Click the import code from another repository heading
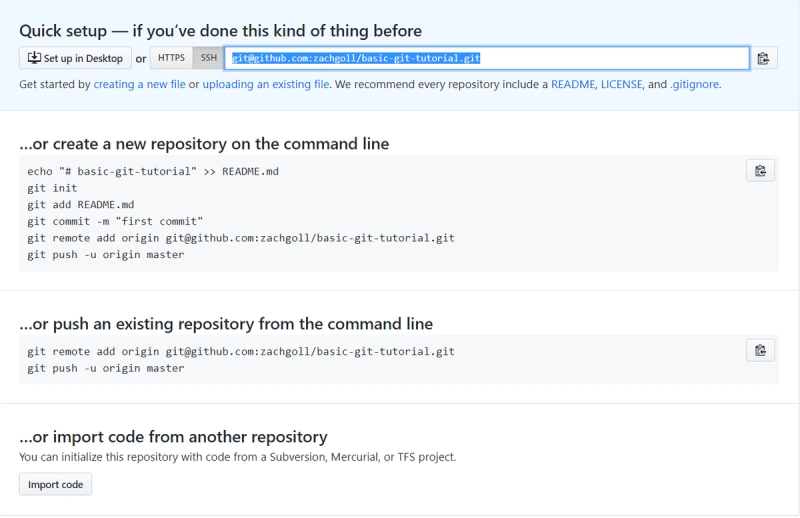The width and height of the screenshot is (800, 518). pos(173,437)
